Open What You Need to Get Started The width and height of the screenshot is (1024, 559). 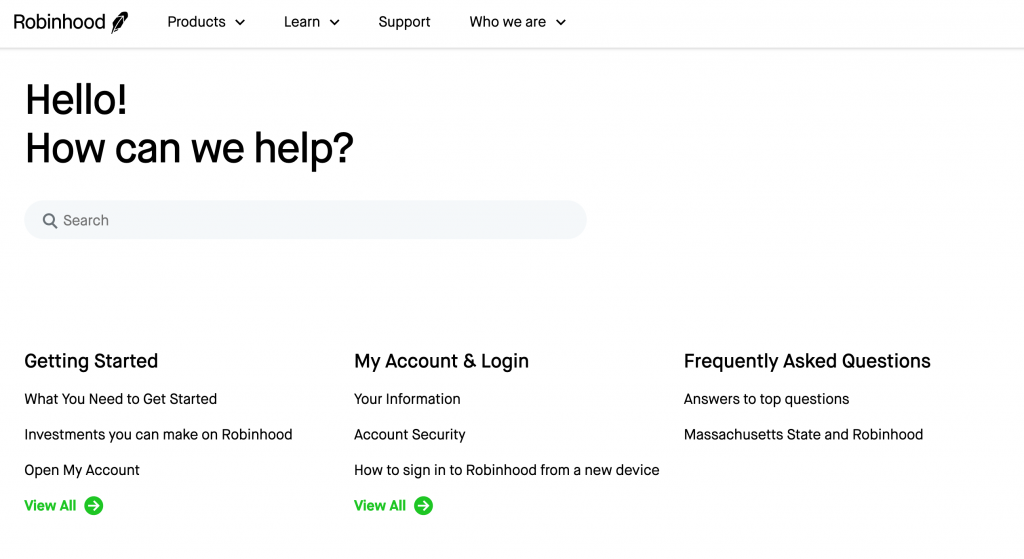pos(121,399)
